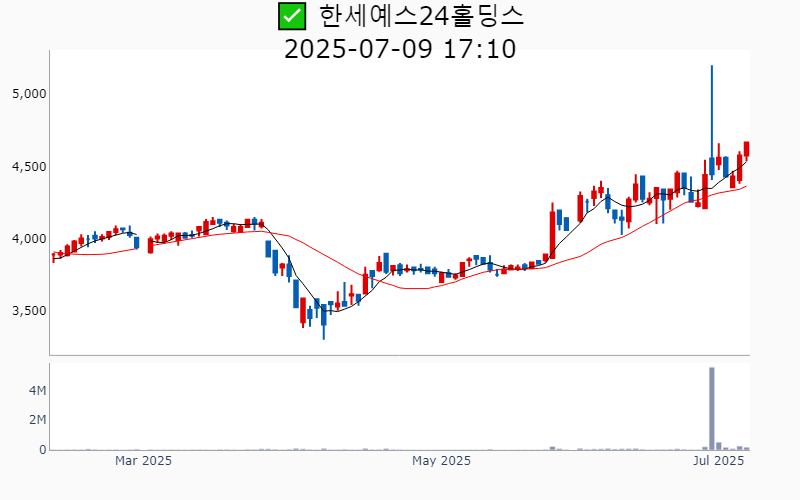Click the 3,500 price axis label

[x=29, y=311]
